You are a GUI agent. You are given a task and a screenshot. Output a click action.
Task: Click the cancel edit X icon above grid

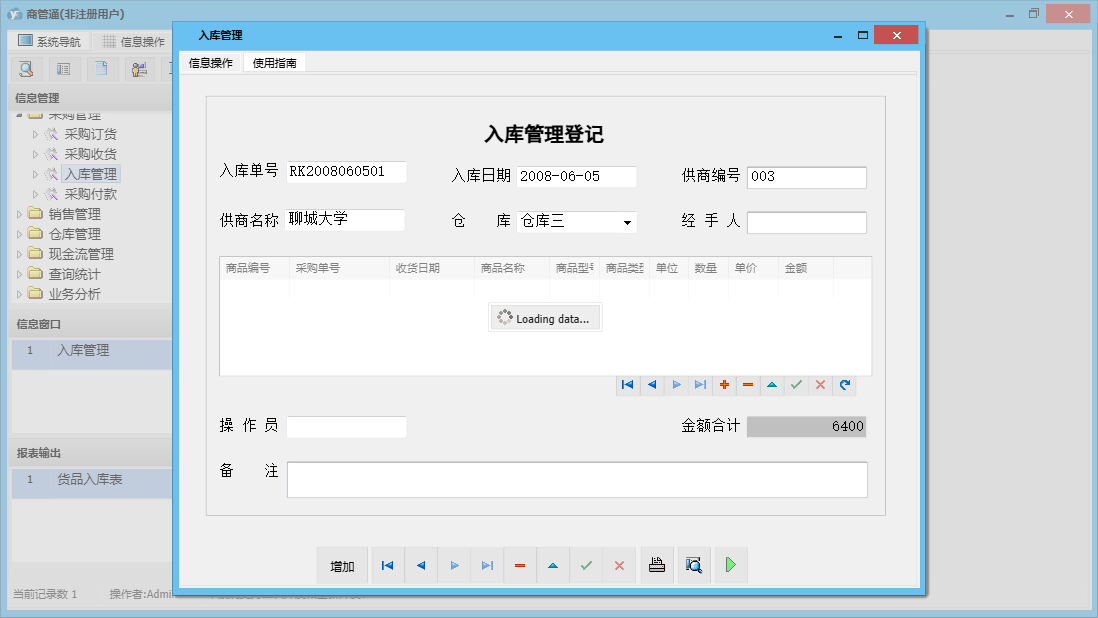pos(820,385)
